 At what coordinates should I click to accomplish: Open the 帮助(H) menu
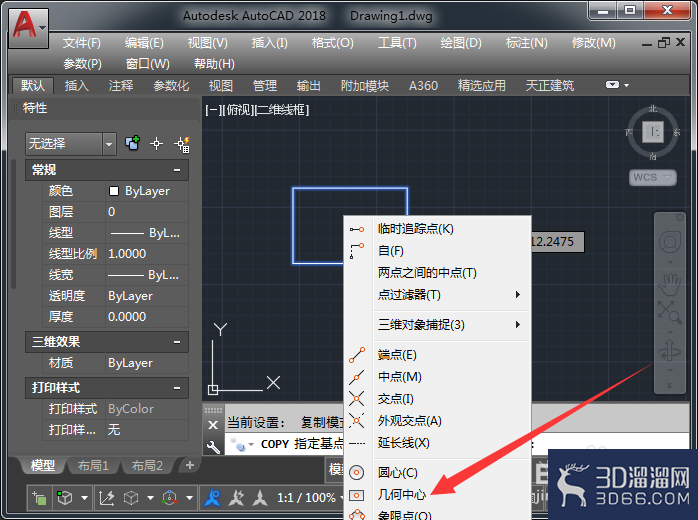point(214,64)
